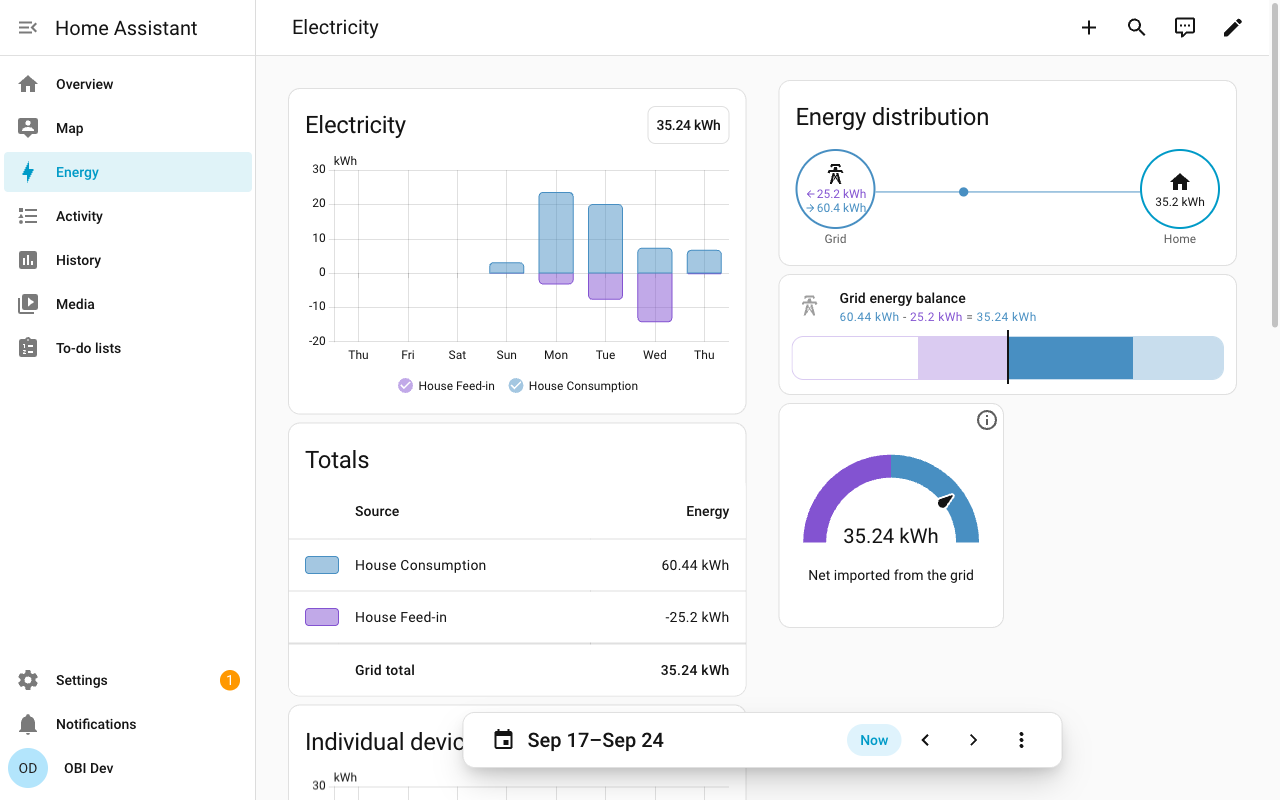Open the assistant chat icon
The width and height of the screenshot is (1280, 800).
coord(1185,28)
